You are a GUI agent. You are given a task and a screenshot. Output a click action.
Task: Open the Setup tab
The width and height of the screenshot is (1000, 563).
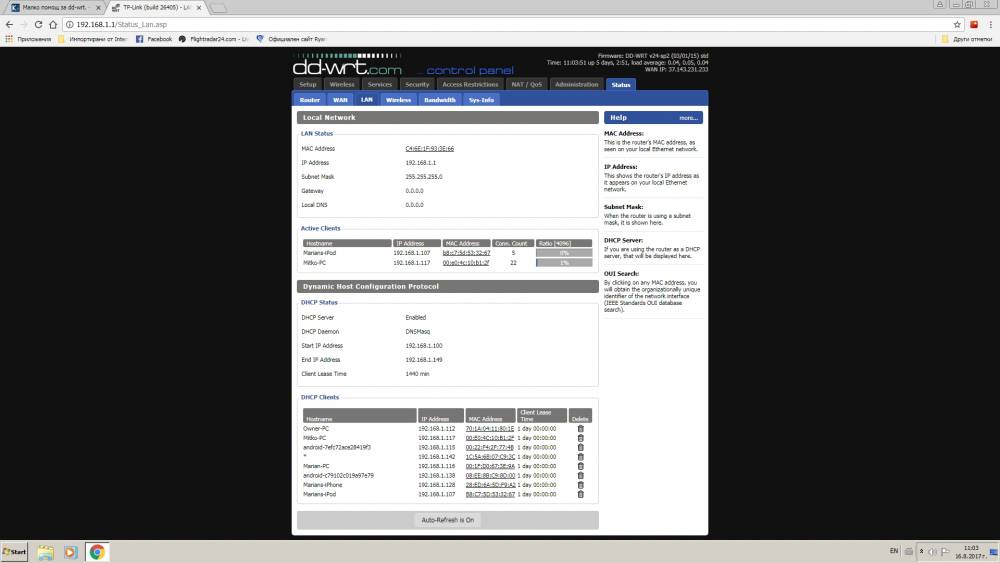coord(307,84)
